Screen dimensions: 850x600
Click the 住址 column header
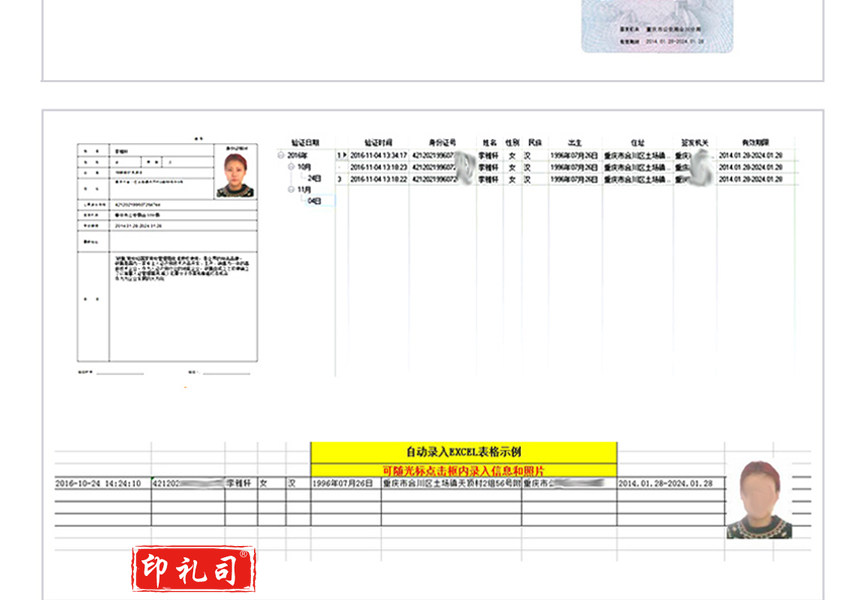pyautogui.click(x=637, y=143)
